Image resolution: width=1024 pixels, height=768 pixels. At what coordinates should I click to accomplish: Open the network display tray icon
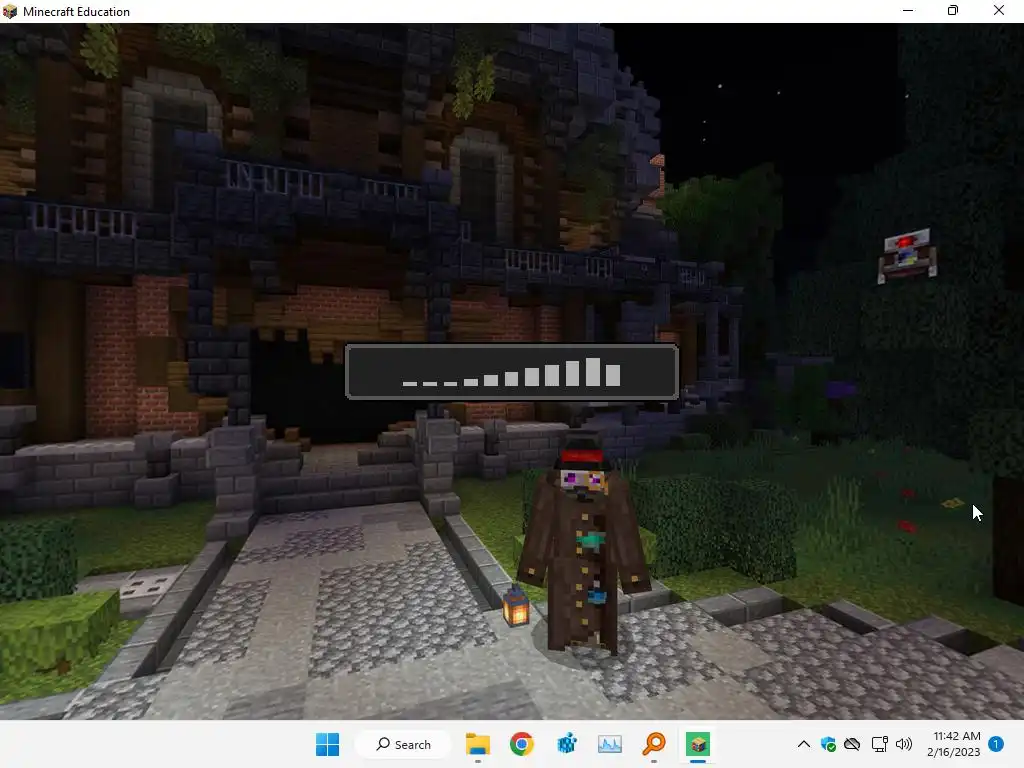(x=880, y=744)
